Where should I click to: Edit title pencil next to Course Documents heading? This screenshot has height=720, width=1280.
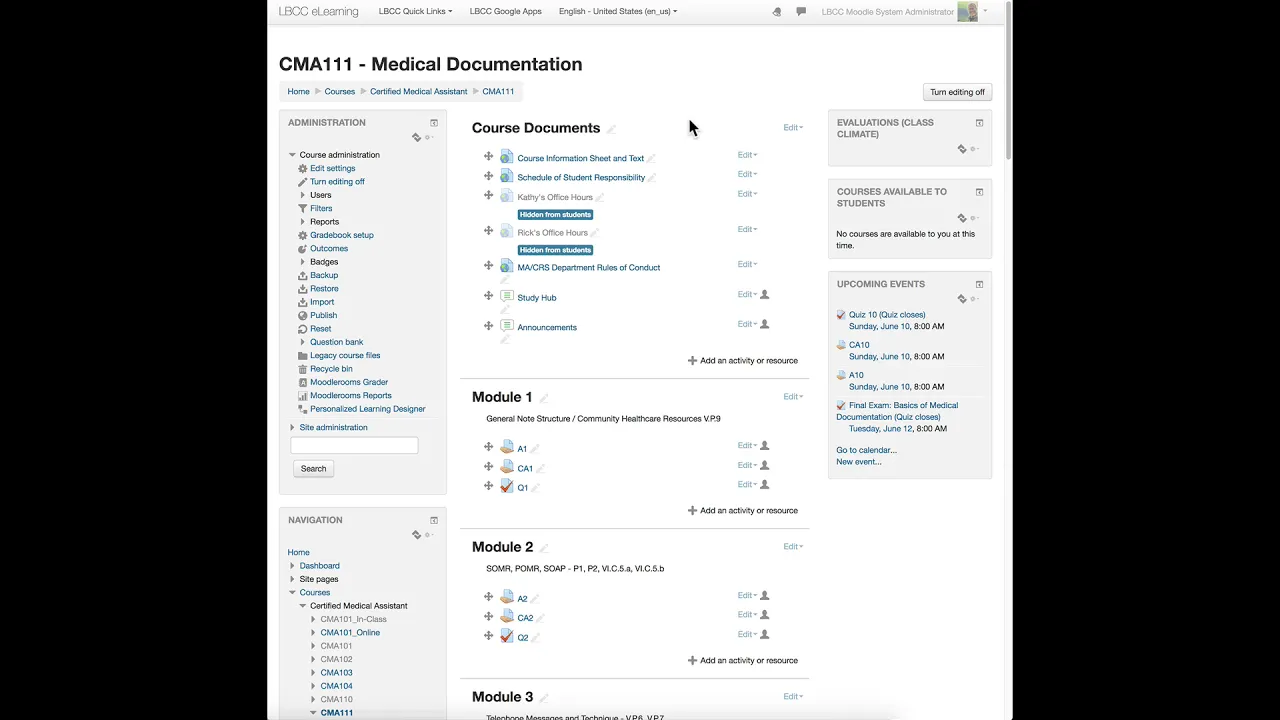[x=611, y=129]
